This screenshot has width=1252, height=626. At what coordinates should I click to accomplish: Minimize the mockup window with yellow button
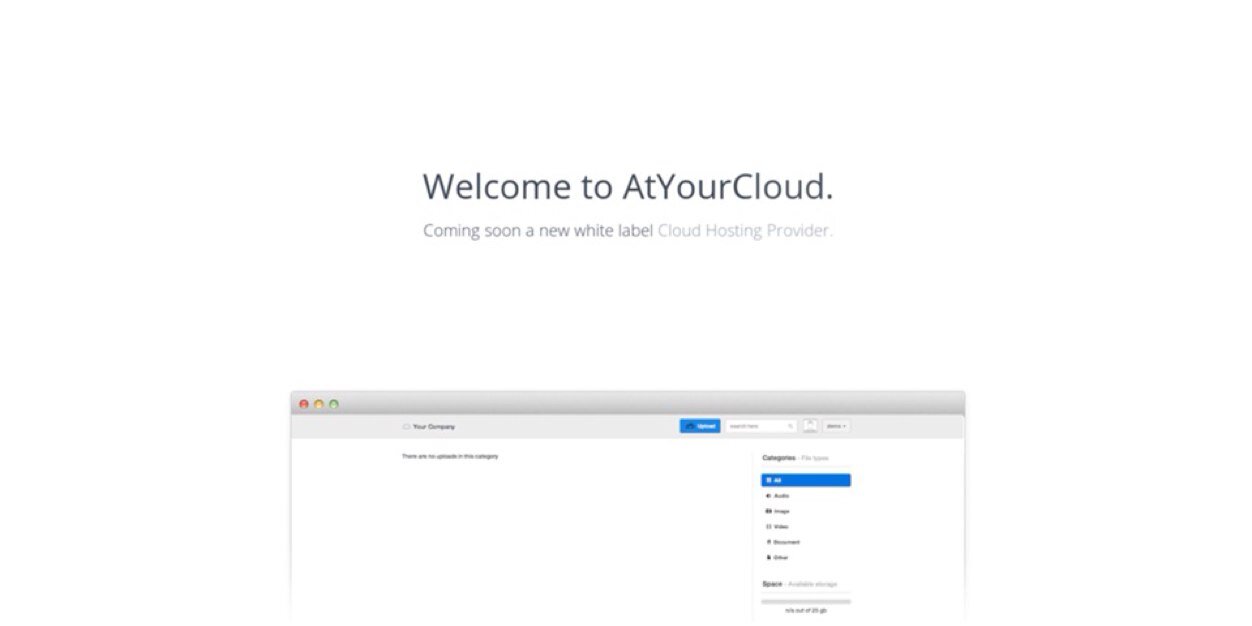click(x=319, y=404)
